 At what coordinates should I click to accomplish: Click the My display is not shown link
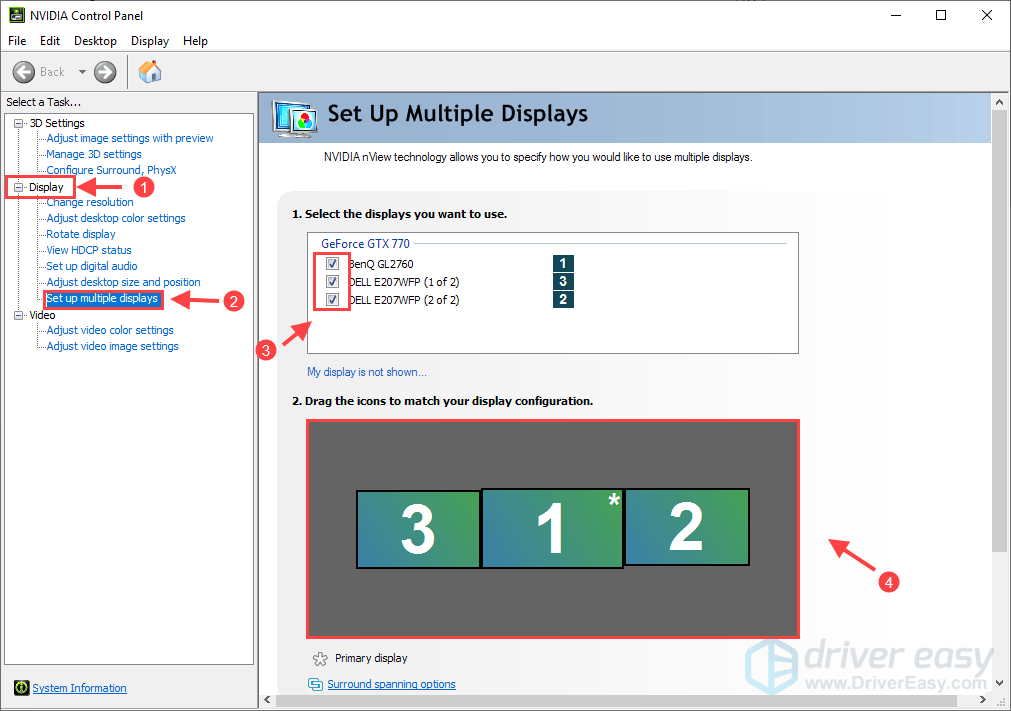[x=366, y=372]
